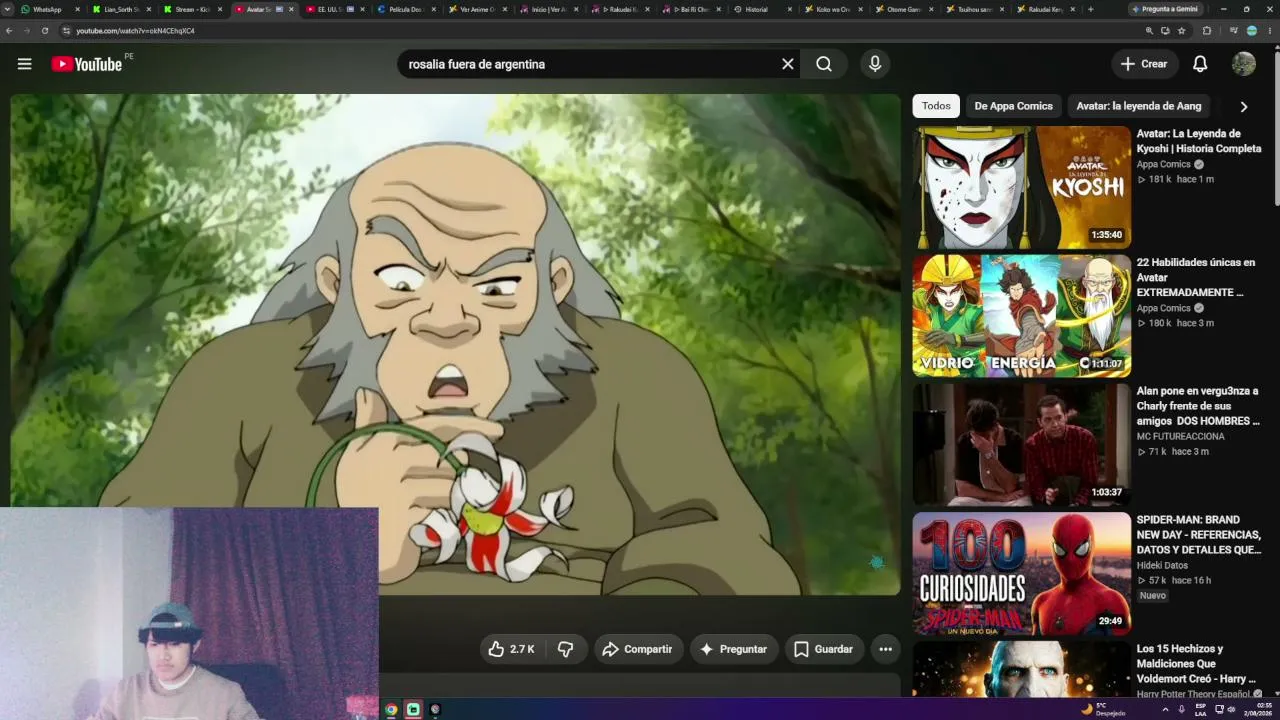Open title SPIDER-MAN: BRAND NEW DAY
This screenshot has width=1280, height=720.
[1199, 535]
